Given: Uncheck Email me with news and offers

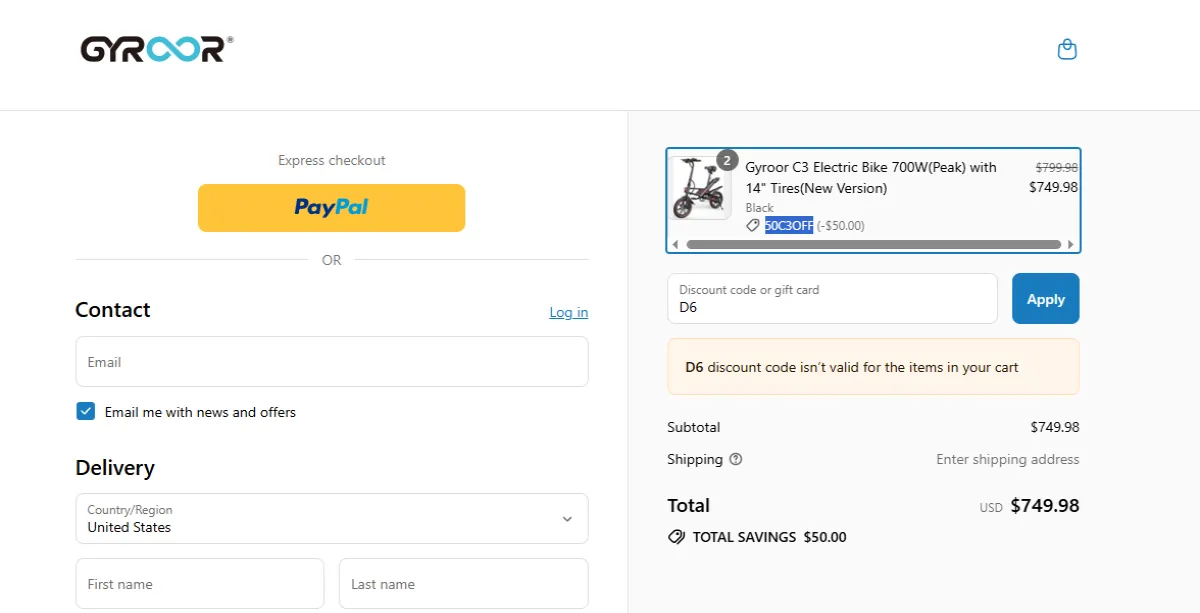Looking at the screenshot, I should pos(85,410).
